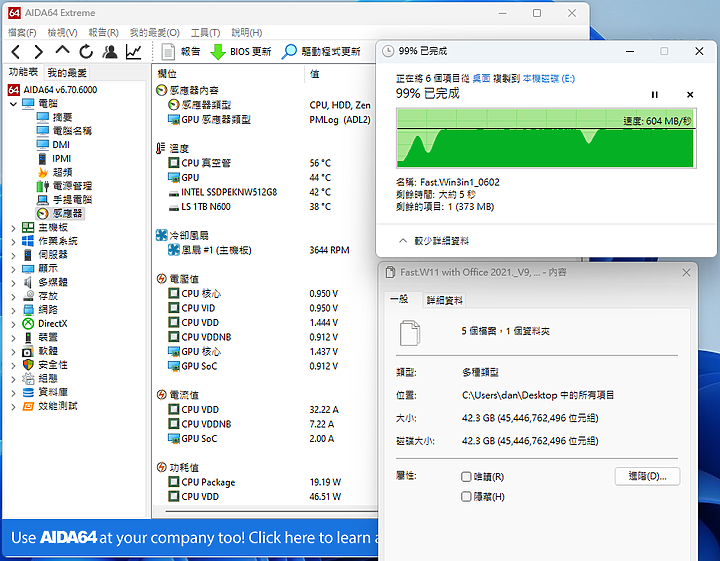Select the 效能測試 benchmark tree icon

[x=28, y=406]
